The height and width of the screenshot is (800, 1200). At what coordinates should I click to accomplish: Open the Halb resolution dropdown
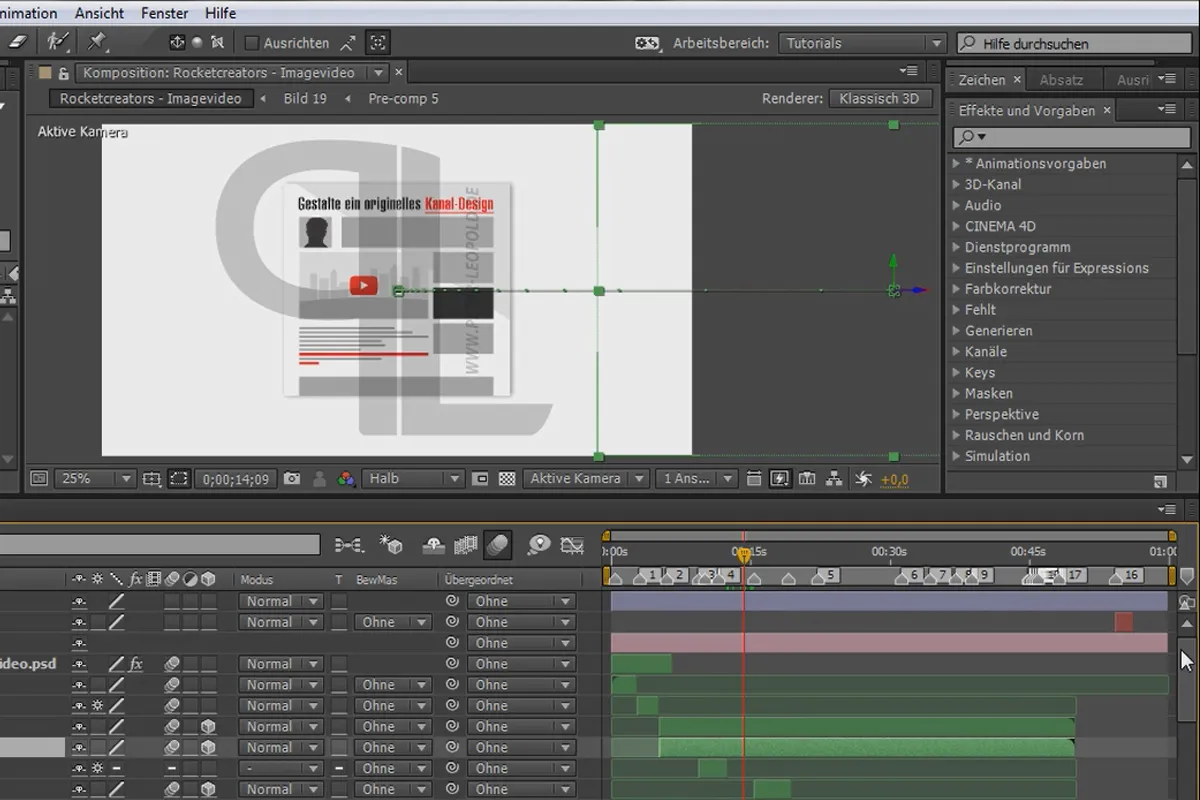pyautogui.click(x=412, y=479)
